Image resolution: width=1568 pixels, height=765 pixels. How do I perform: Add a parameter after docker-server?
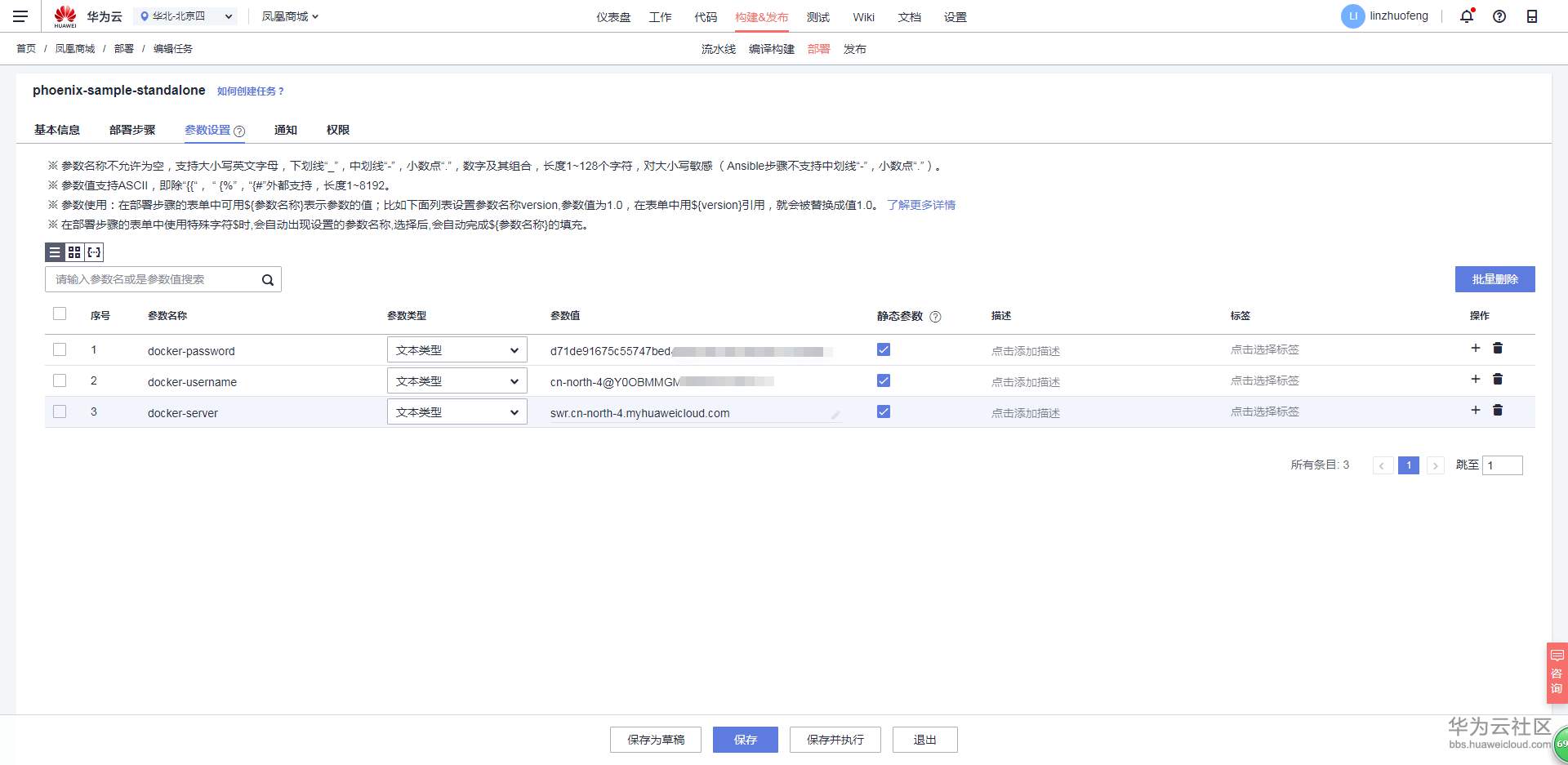point(1476,410)
